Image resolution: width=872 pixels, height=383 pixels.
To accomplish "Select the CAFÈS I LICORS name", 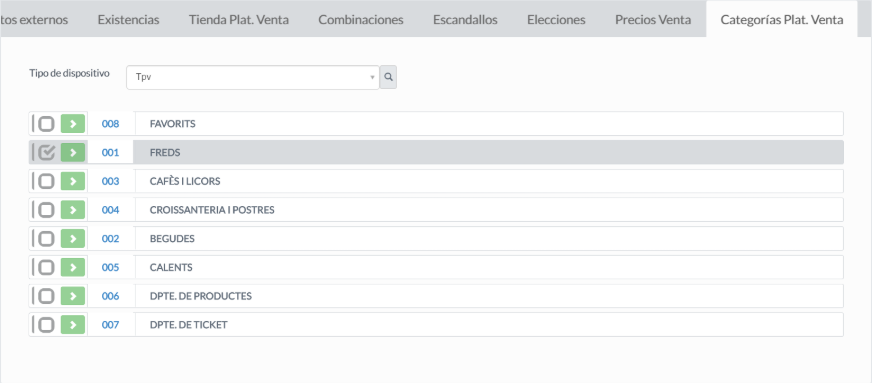I will tap(185, 181).
